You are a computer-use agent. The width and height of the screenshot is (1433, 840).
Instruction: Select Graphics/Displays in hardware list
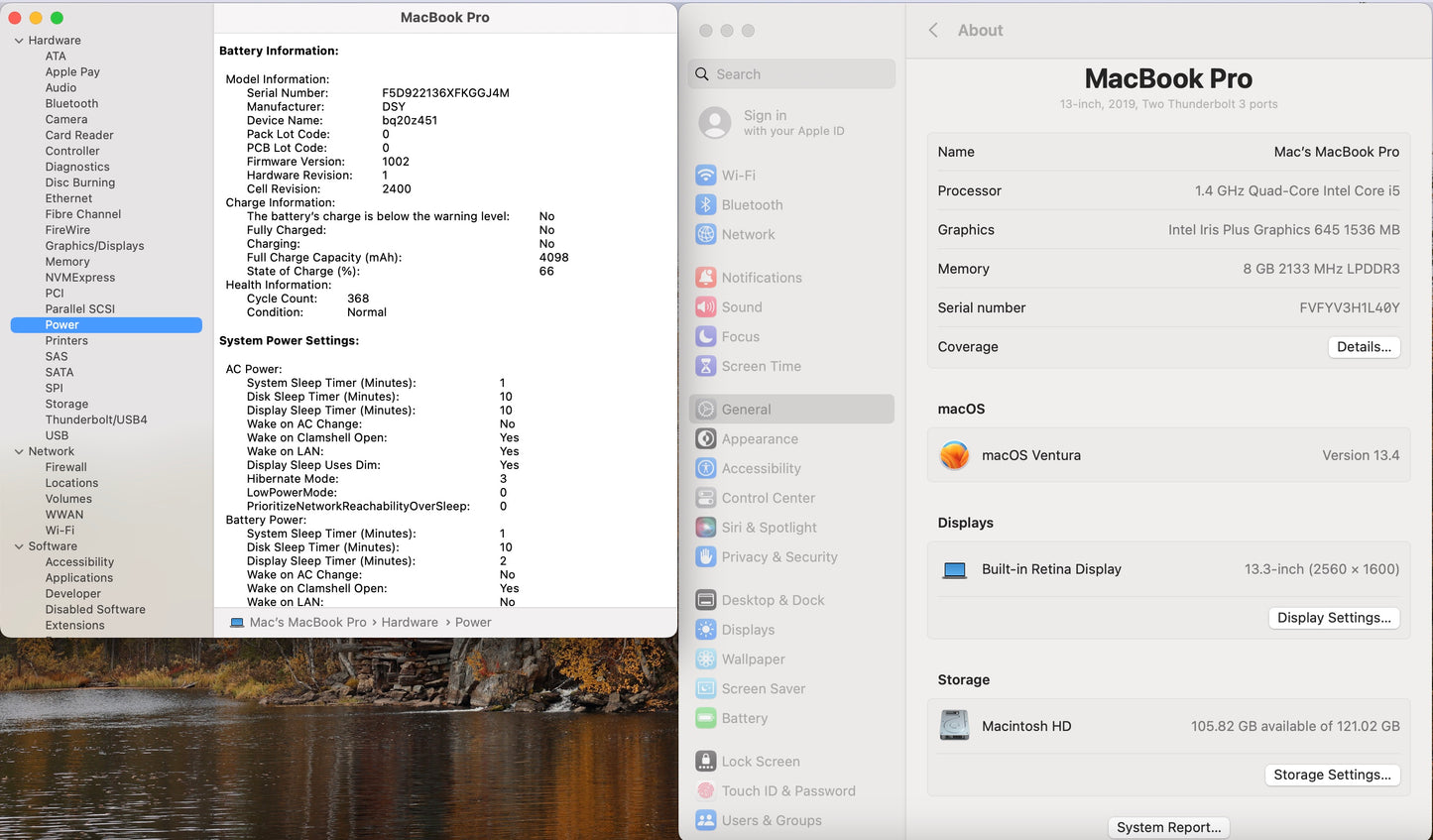(94, 246)
